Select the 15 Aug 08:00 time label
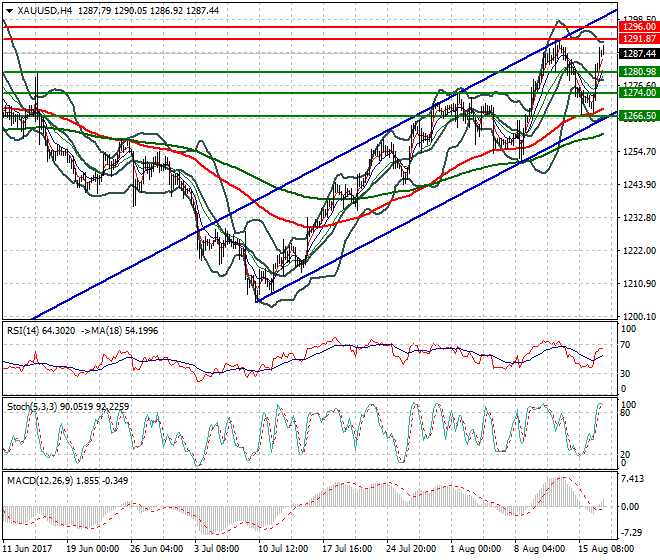660x560 pixels. [606, 549]
